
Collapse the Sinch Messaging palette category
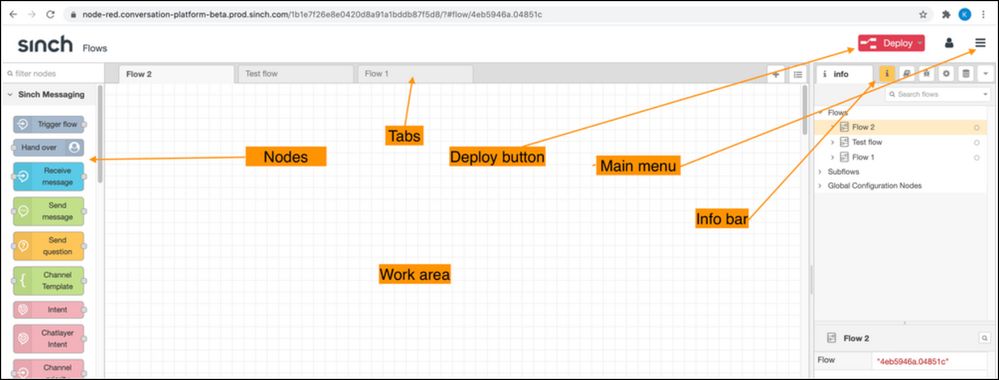10,94
